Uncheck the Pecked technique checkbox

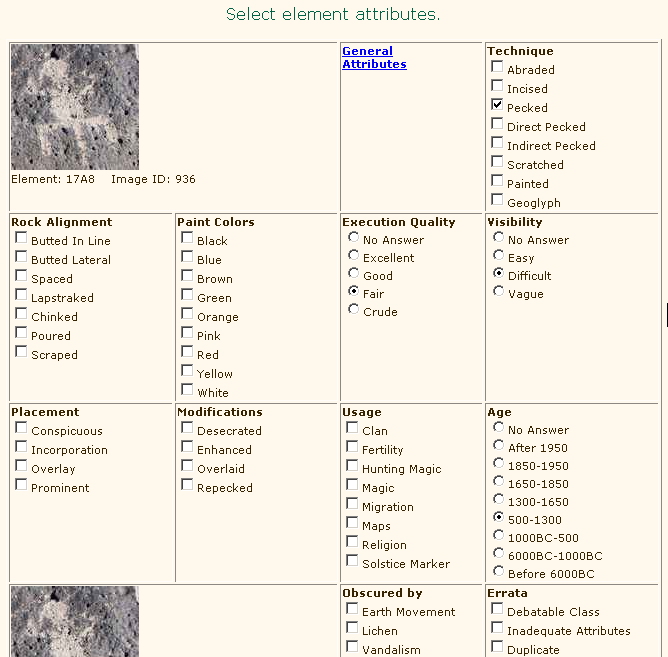coord(497,105)
